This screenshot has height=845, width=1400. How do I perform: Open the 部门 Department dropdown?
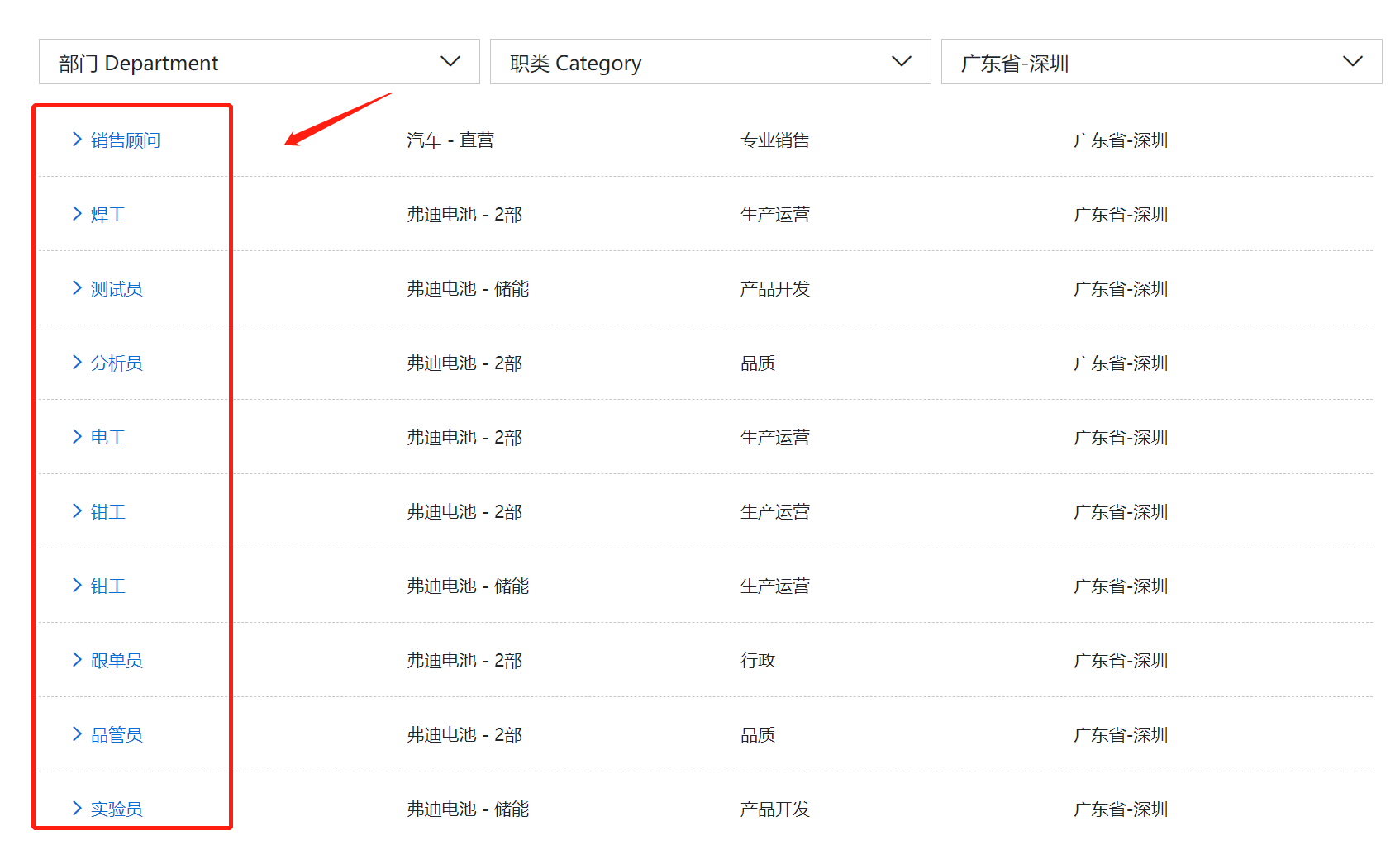click(259, 62)
